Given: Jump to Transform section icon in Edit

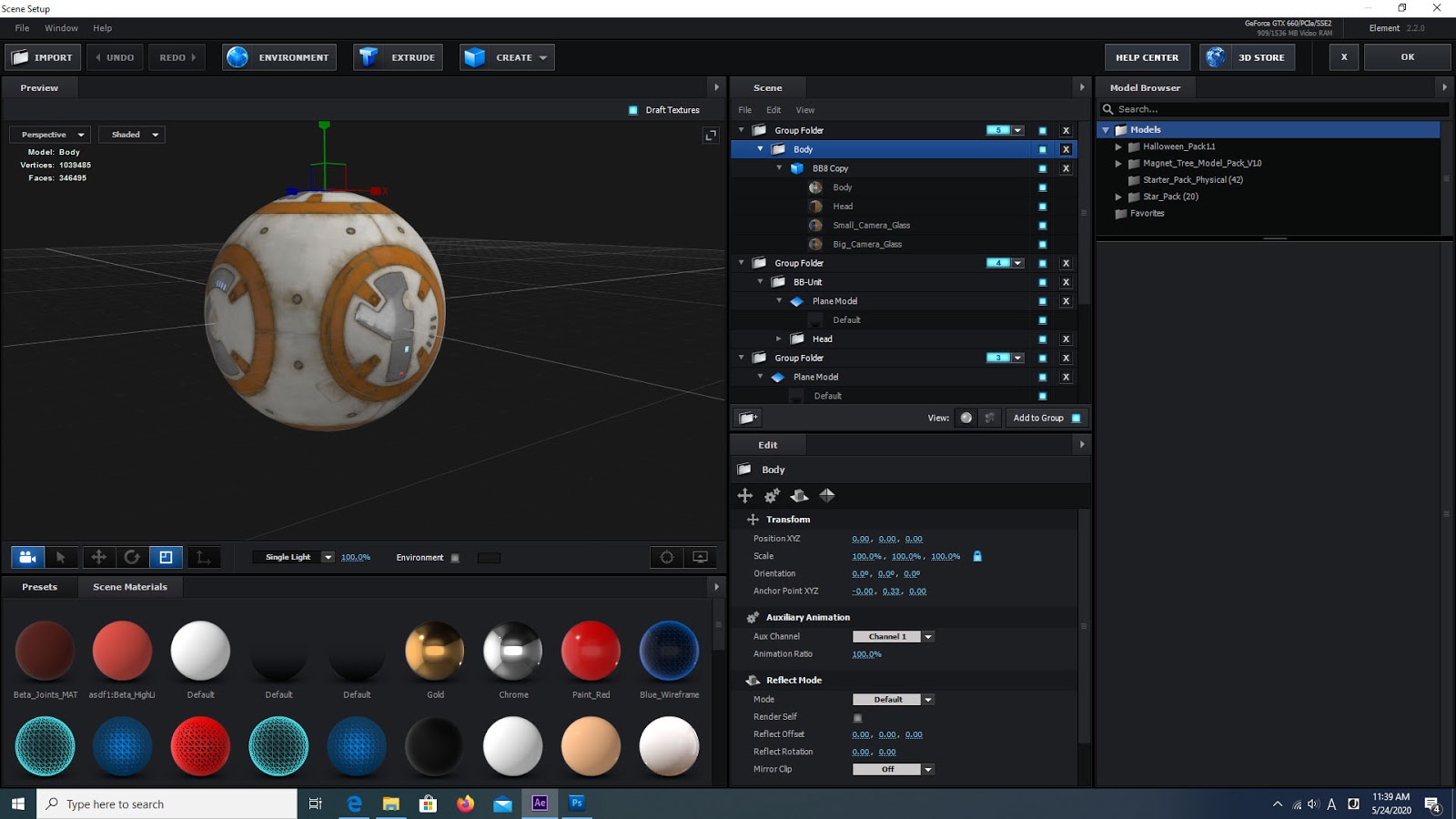Looking at the screenshot, I should [x=745, y=495].
